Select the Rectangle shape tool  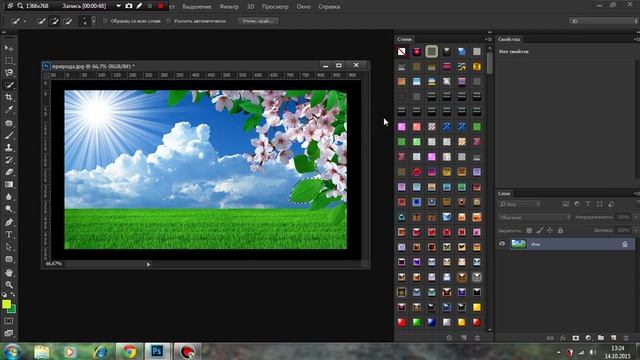tap(9, 259)
